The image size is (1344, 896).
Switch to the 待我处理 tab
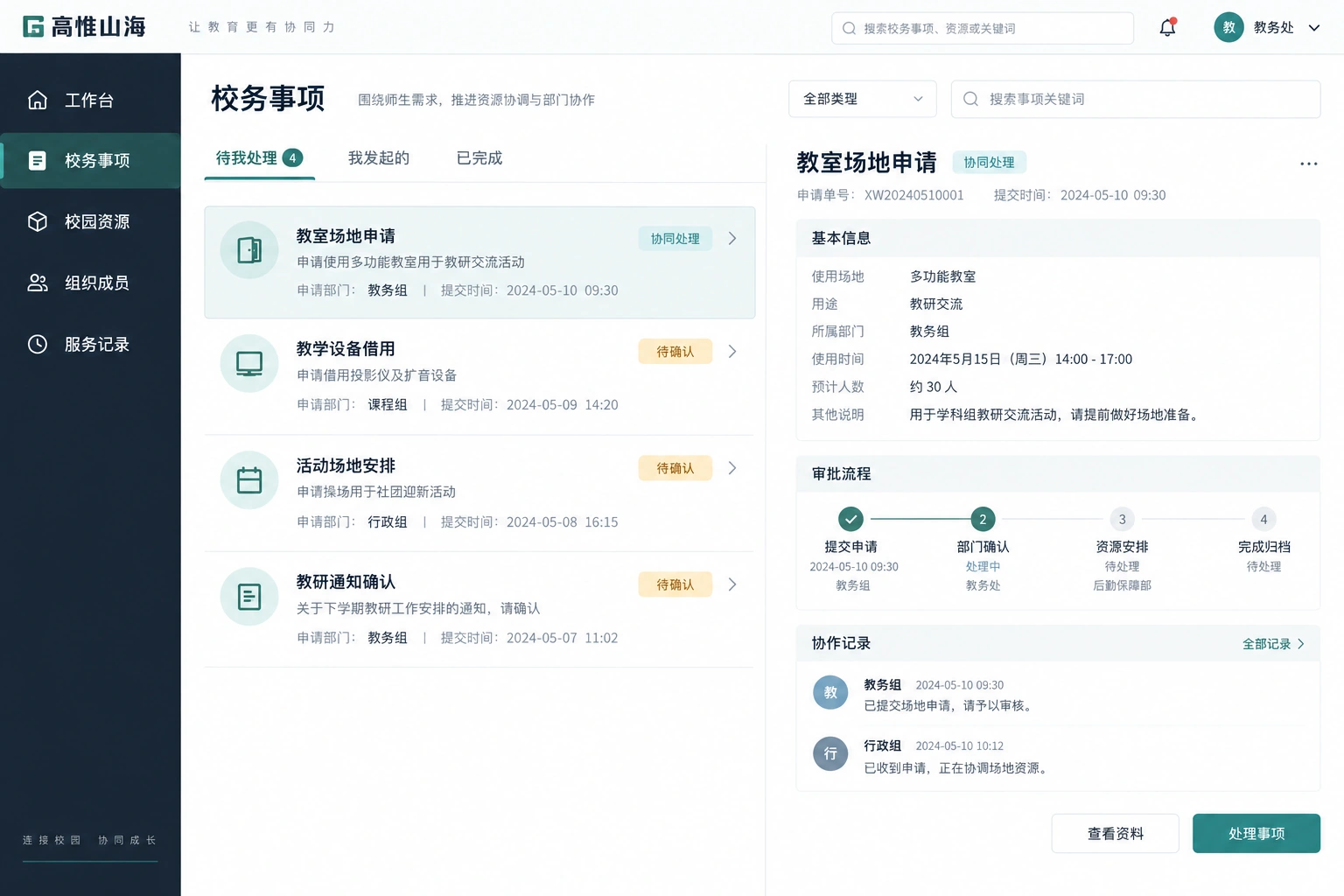(259, 158)
